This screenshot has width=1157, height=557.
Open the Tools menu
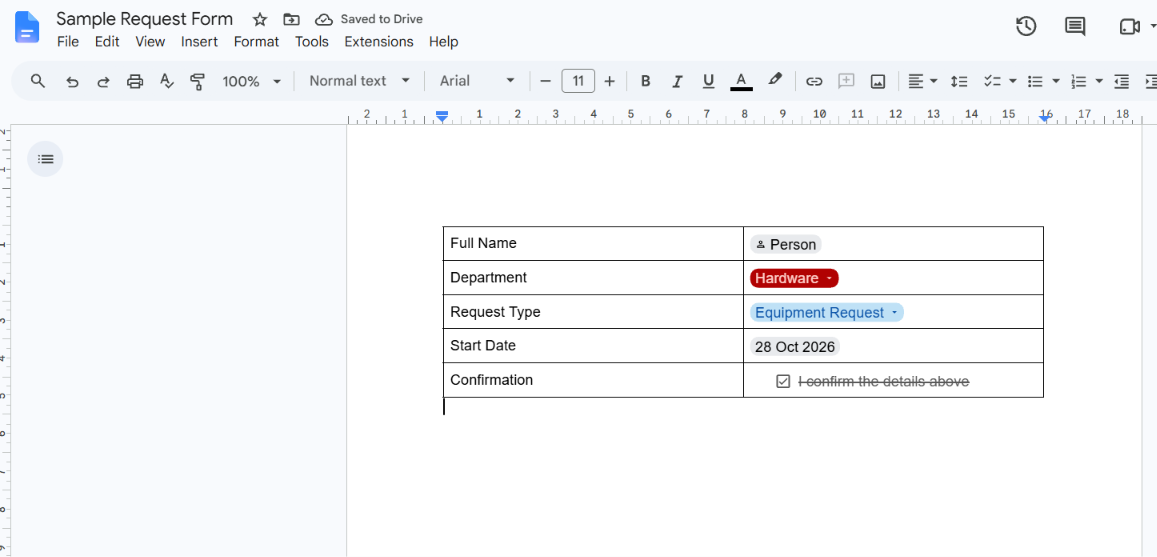tap(311, 41)
